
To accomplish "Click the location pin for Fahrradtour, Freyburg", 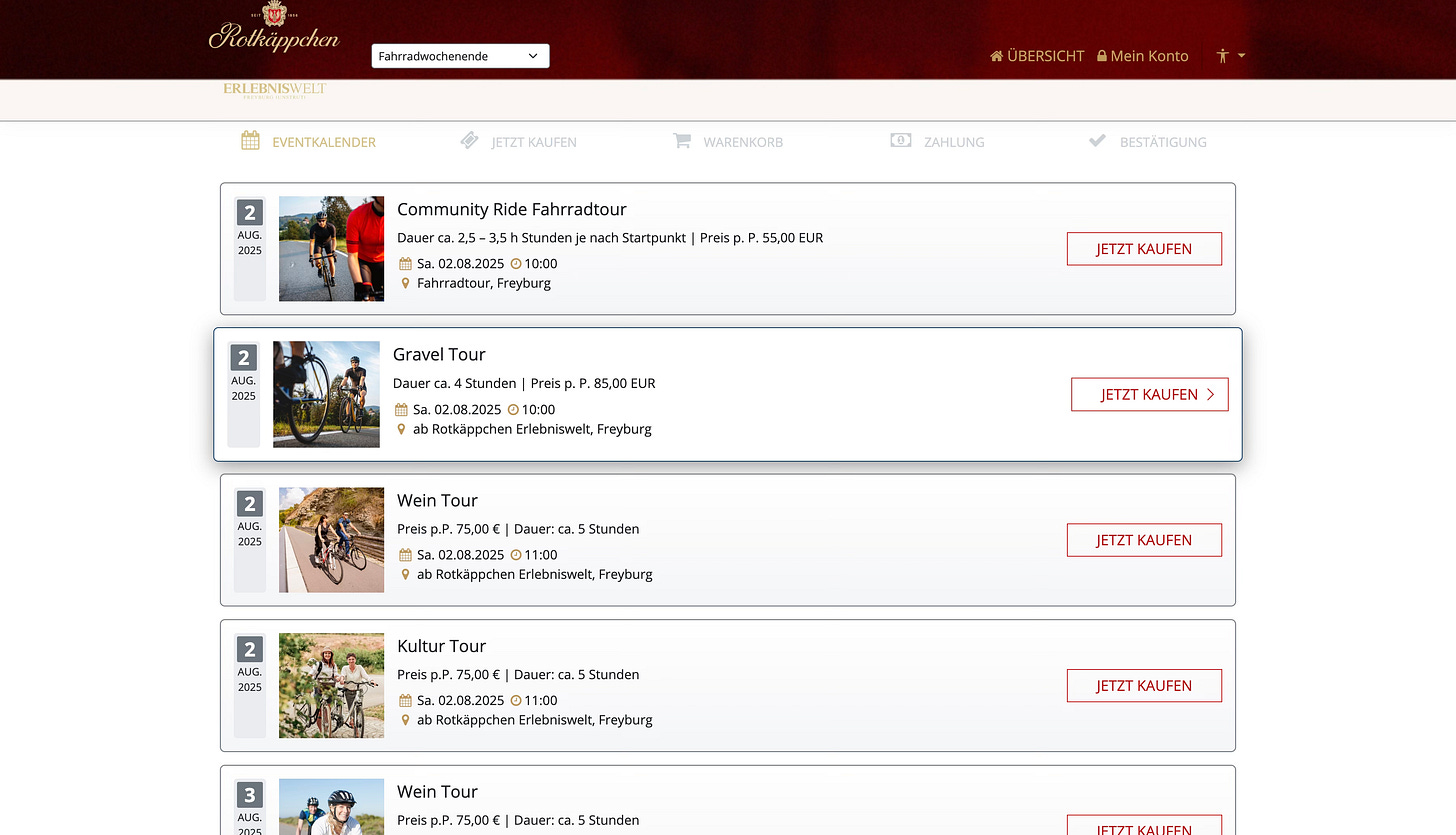I will tap(405, 283).
